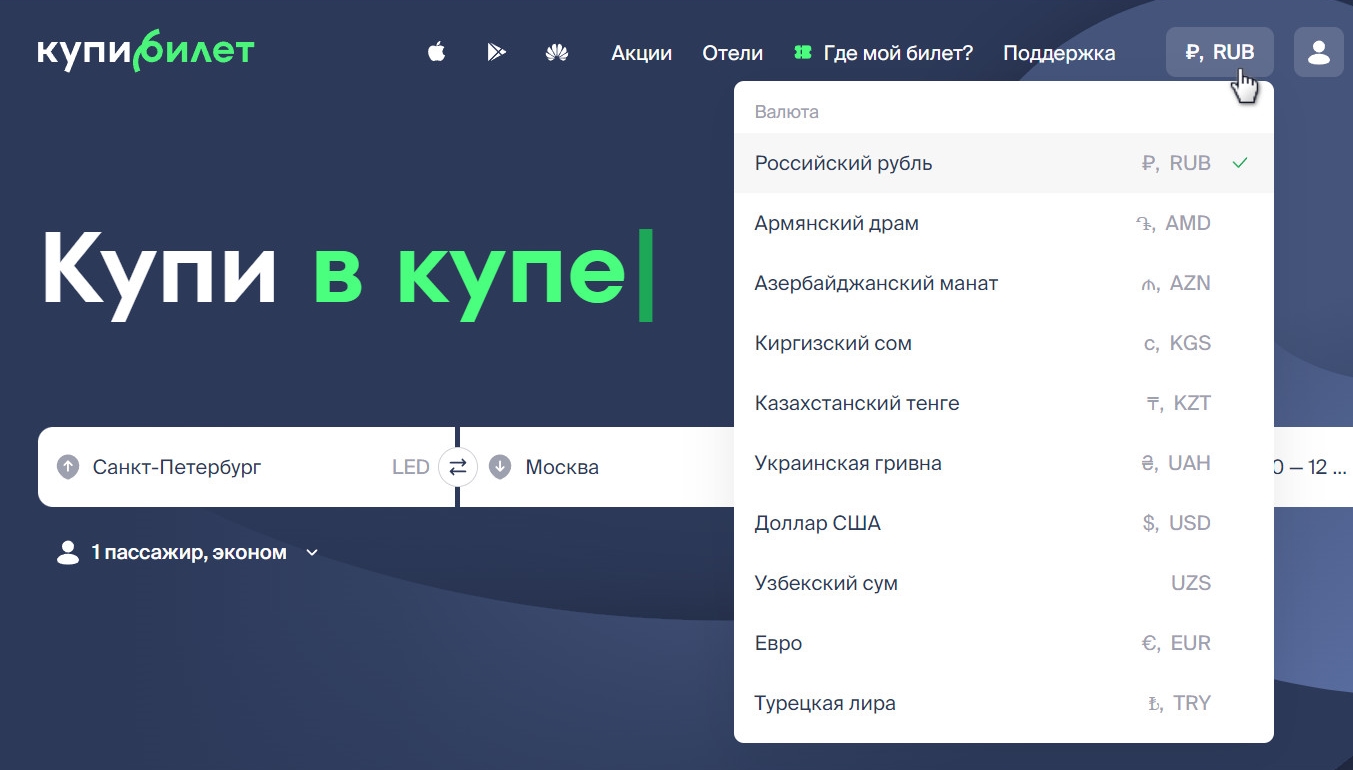This screenshot has width=1353, height=770.
Task: Collapse the RUB currency dropdown
Action: [x=1219, y=52]
